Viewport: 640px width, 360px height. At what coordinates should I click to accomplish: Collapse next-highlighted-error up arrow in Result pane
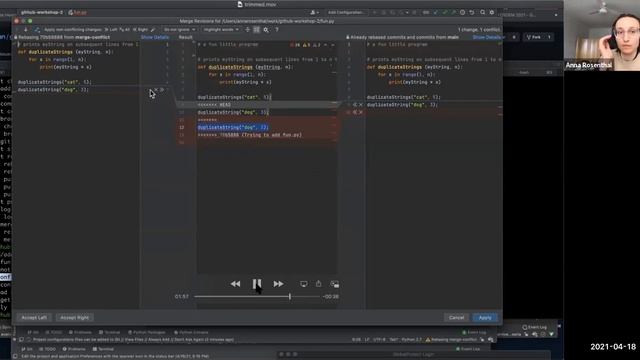click(x=326, y=45)
